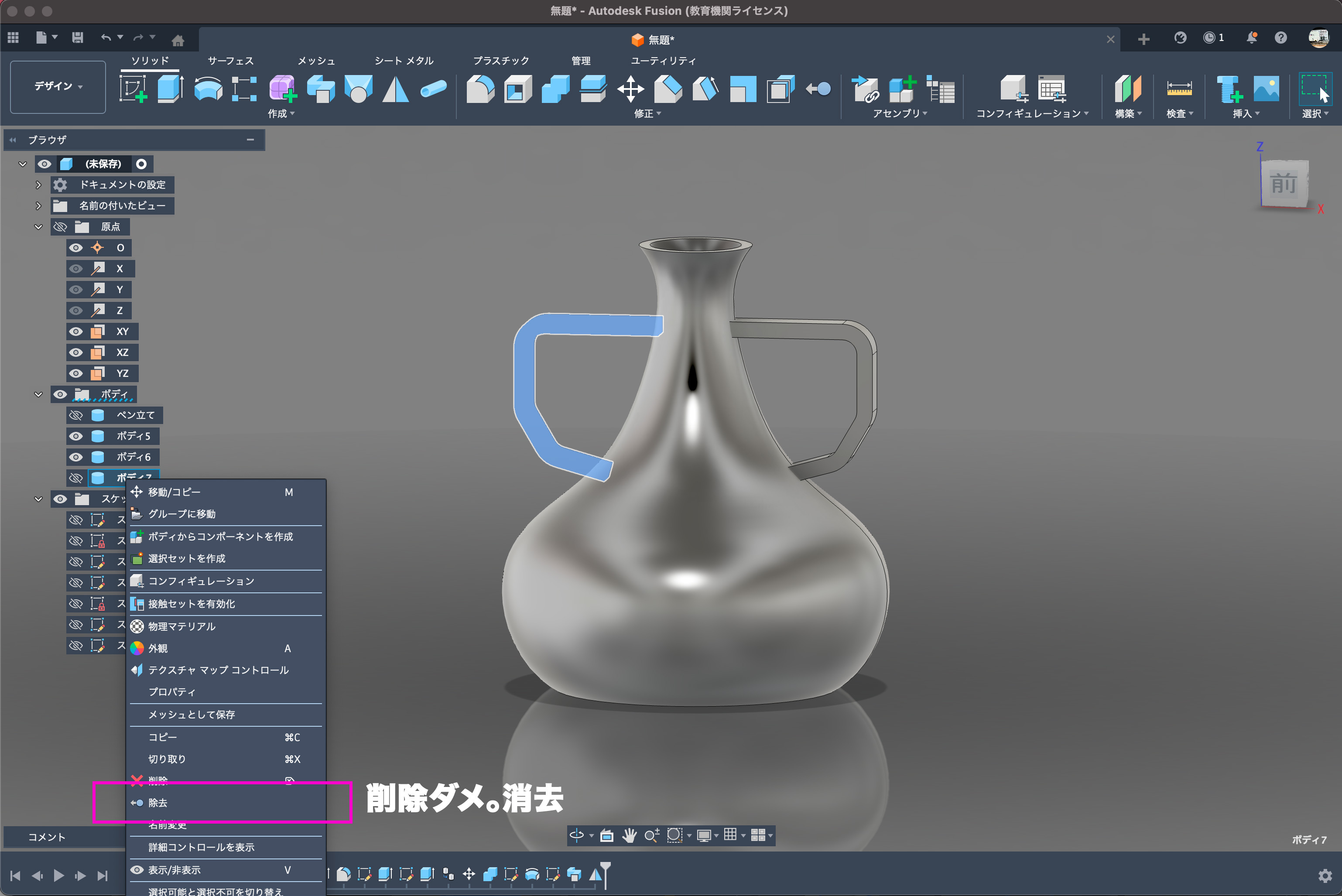Screen dimensions: 1342x896
Task: Click the Measure inspect ruler icon
Action: coord(1178,89)
